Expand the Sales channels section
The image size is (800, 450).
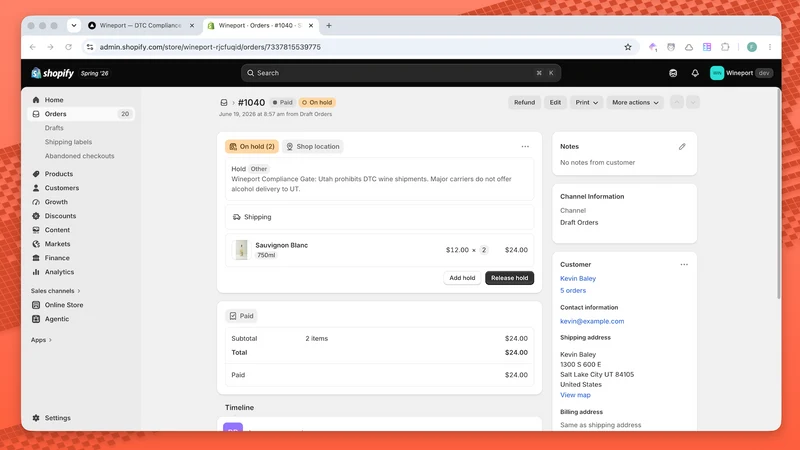coord(56,291)
